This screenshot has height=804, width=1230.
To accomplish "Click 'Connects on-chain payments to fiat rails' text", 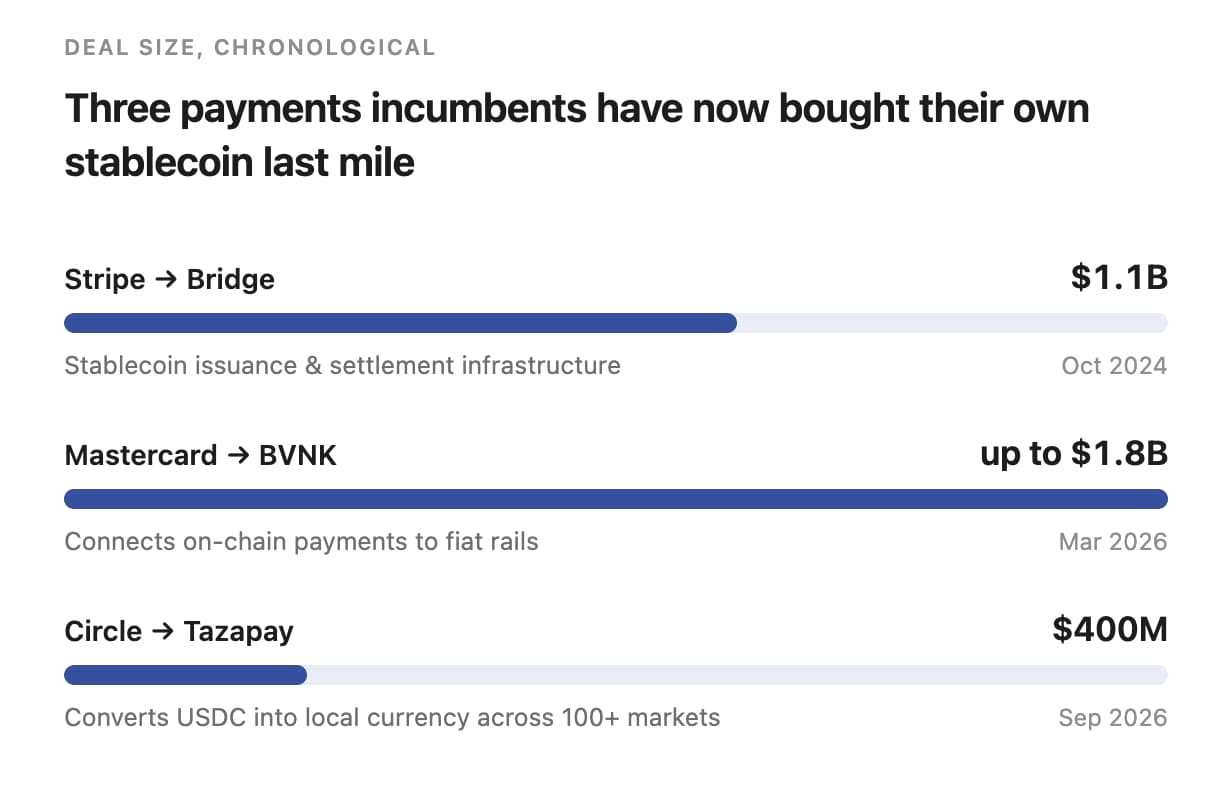I will click(301, 542).
